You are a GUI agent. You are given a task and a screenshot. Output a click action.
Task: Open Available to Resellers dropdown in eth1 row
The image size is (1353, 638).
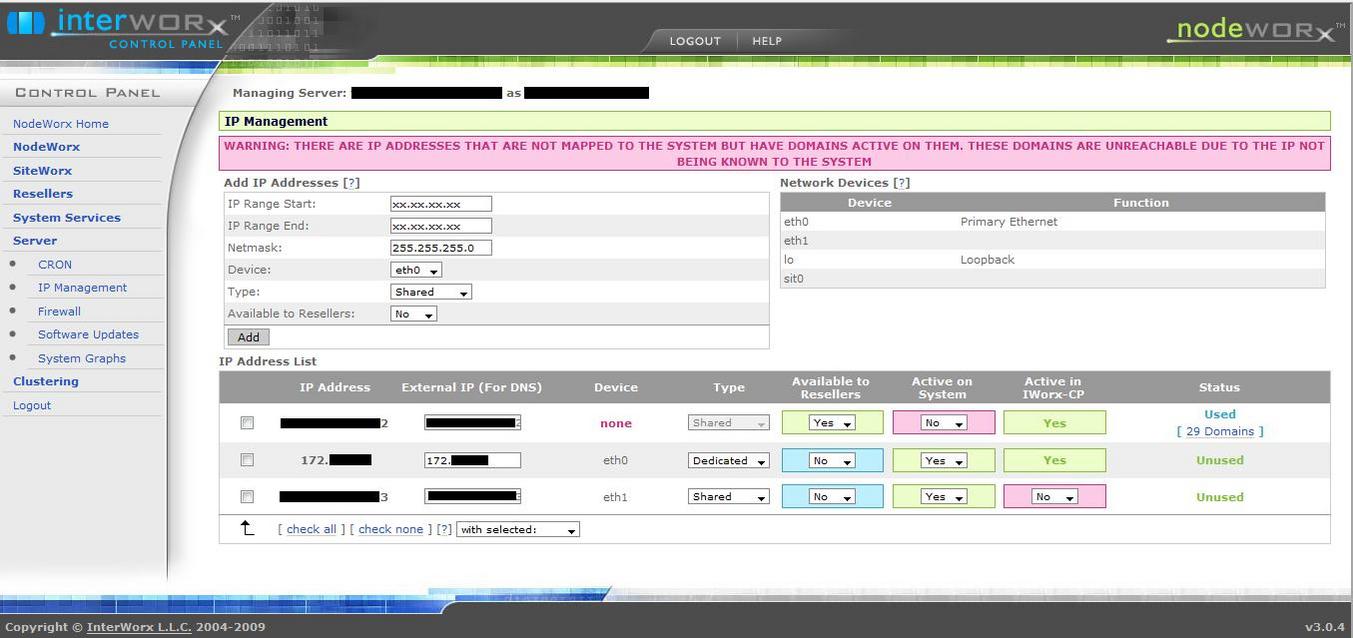[833, 497]
